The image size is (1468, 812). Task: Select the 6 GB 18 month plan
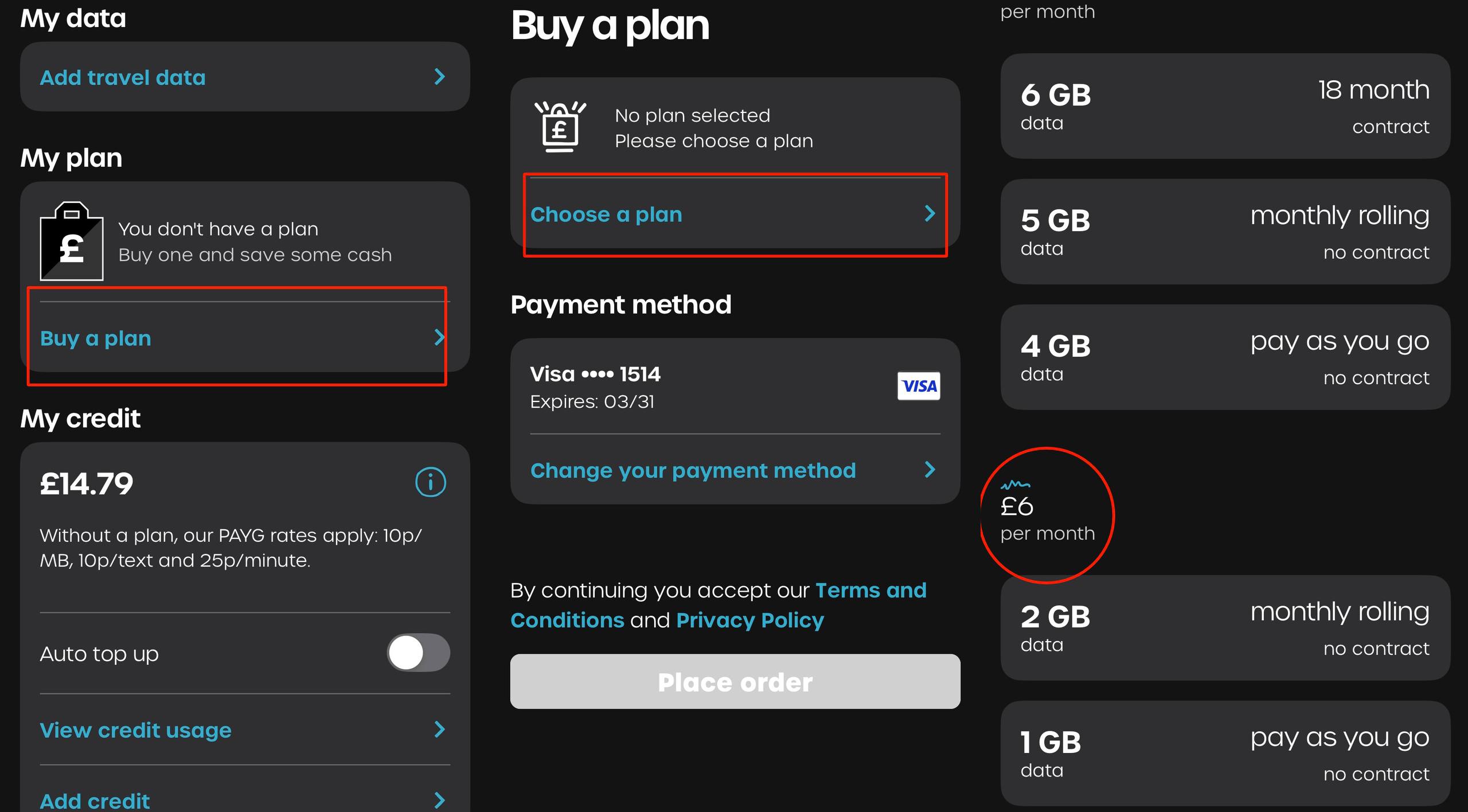(x=1225, y=106)
